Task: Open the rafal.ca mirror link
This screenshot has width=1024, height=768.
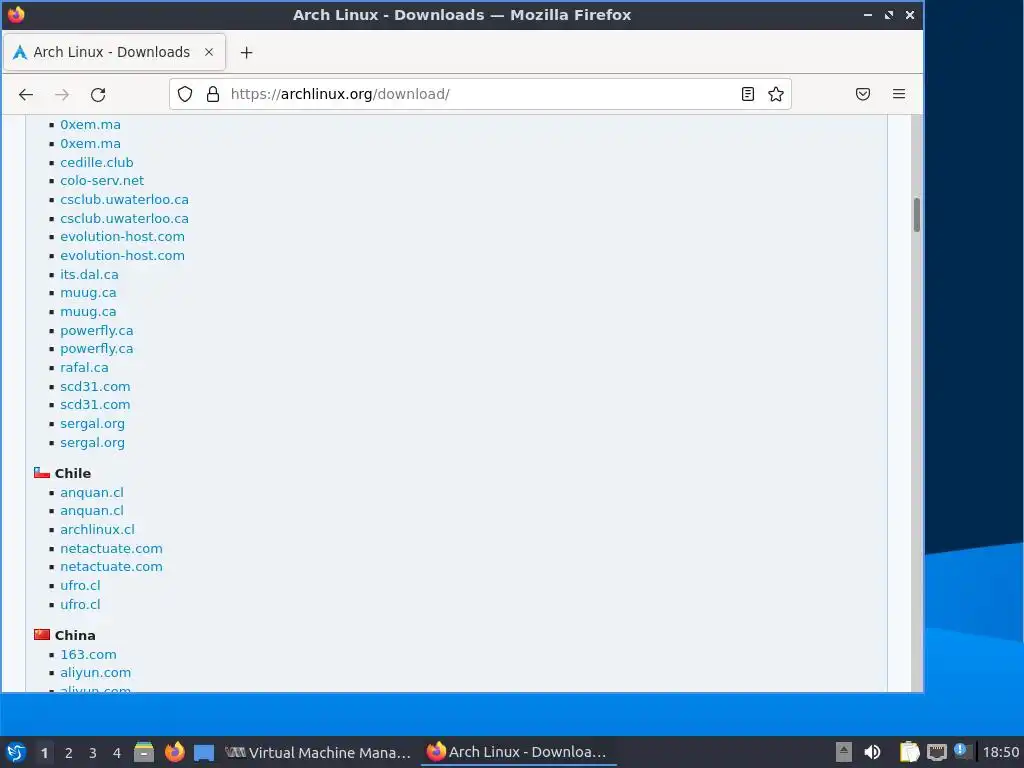Action: (84, 368)
